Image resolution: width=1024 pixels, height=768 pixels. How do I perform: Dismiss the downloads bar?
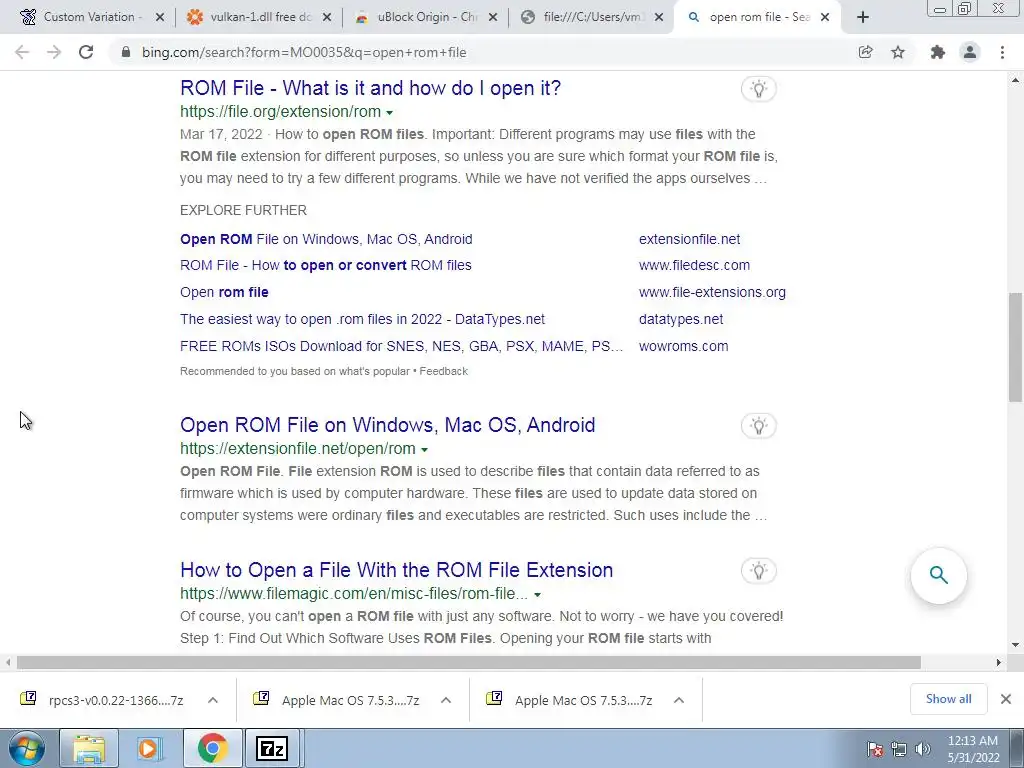1006,699
